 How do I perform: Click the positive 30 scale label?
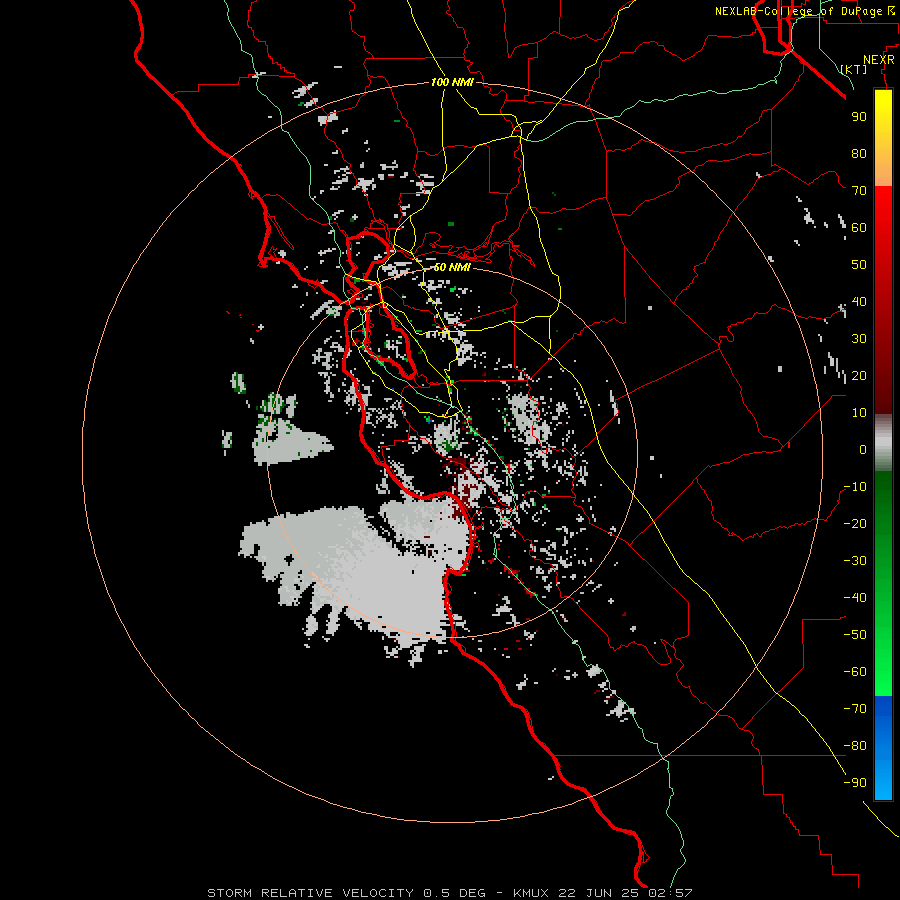coord(859,339)
